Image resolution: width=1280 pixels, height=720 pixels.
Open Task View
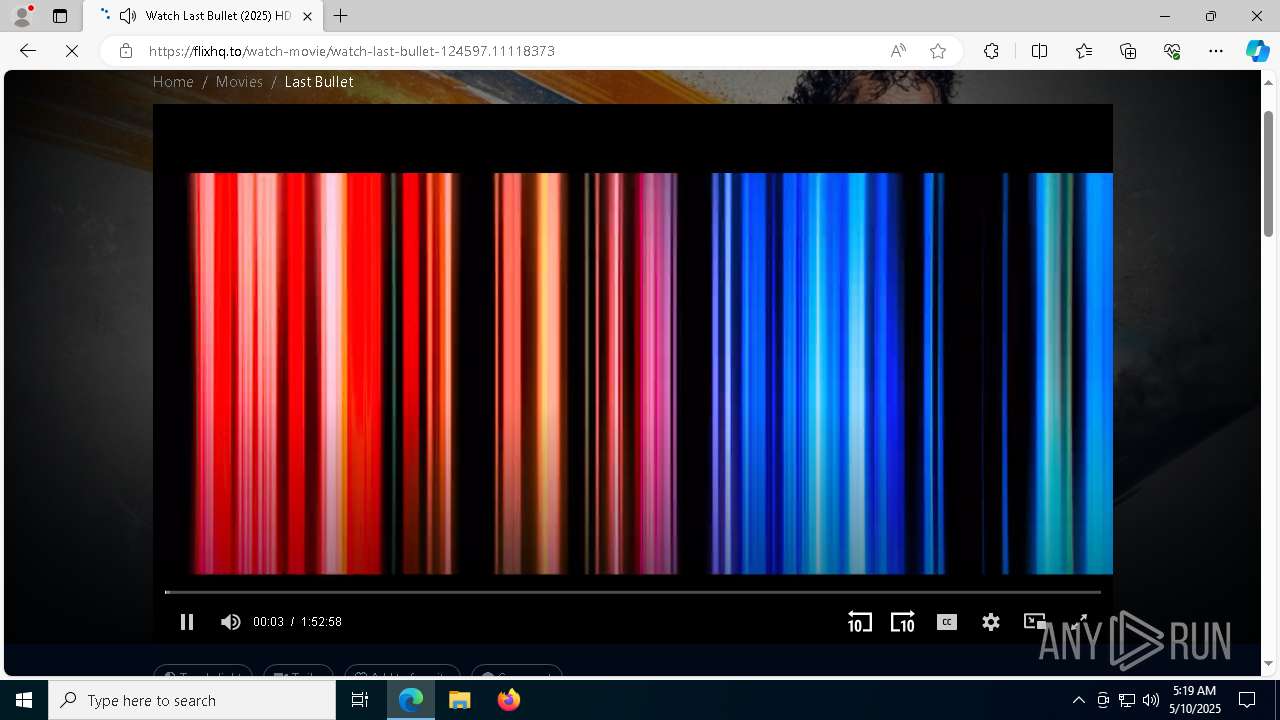360,700
